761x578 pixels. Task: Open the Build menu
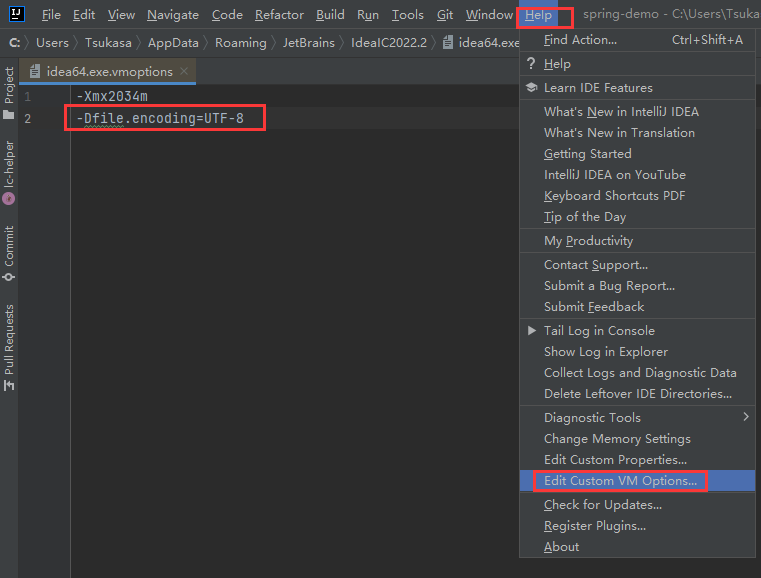(x=330, y=15)
